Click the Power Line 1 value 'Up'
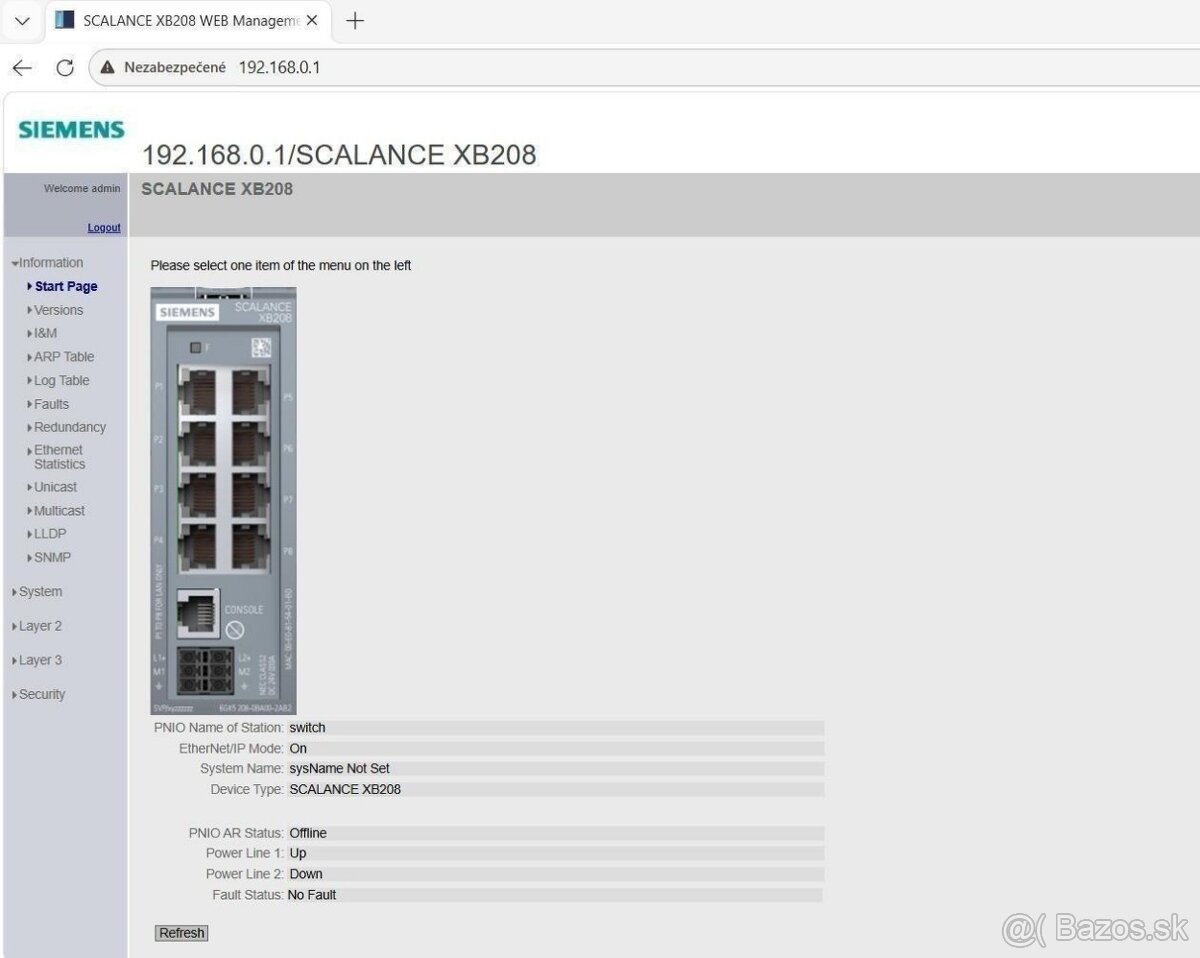1200x958 pixels. click(x=298, y=853)
